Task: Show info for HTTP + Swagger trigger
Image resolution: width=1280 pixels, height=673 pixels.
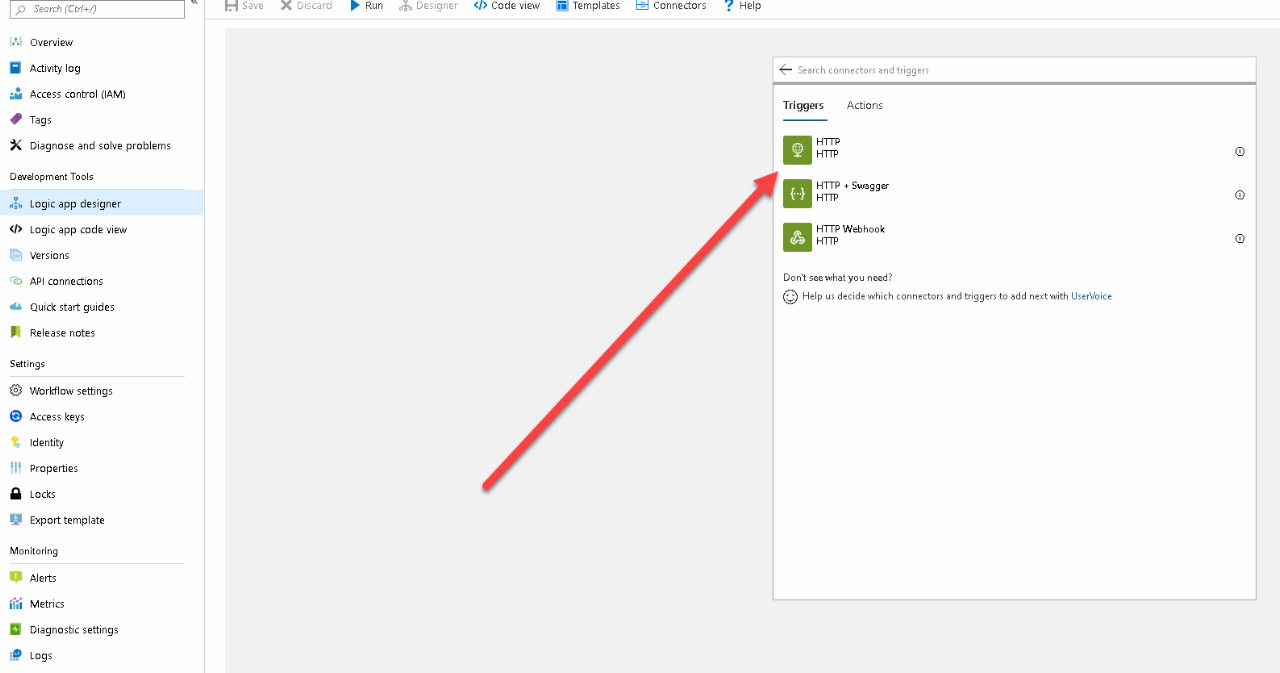Action: 1240,195
